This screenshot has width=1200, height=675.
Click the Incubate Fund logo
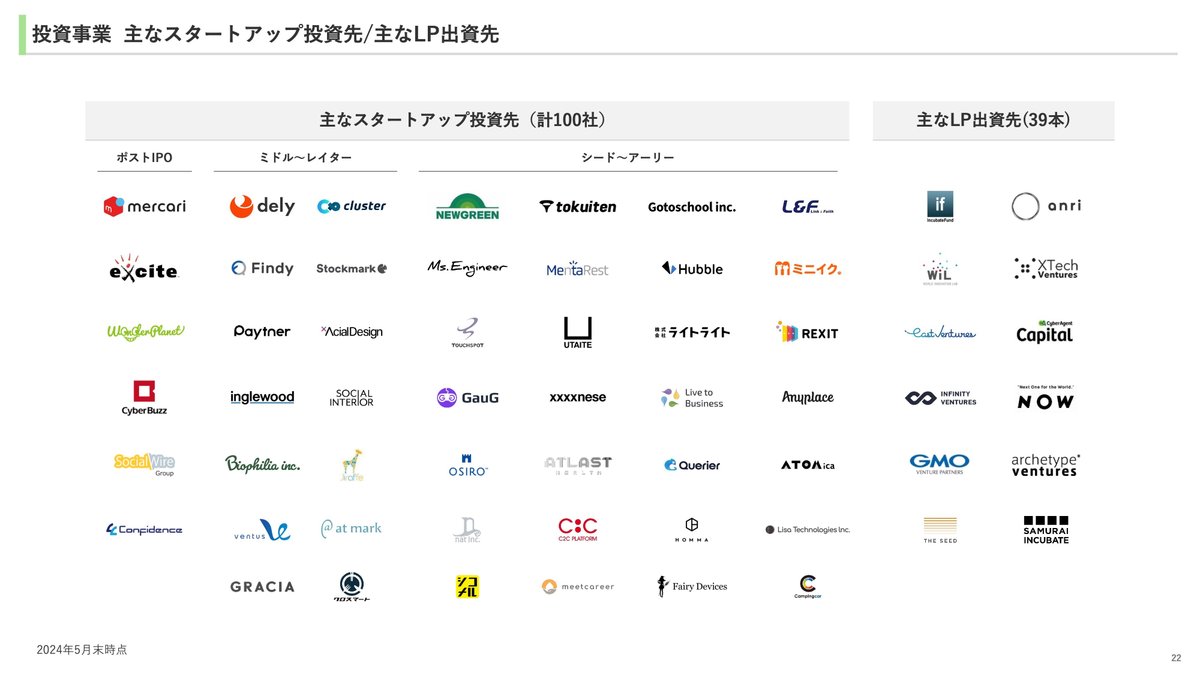coord(940,207)
